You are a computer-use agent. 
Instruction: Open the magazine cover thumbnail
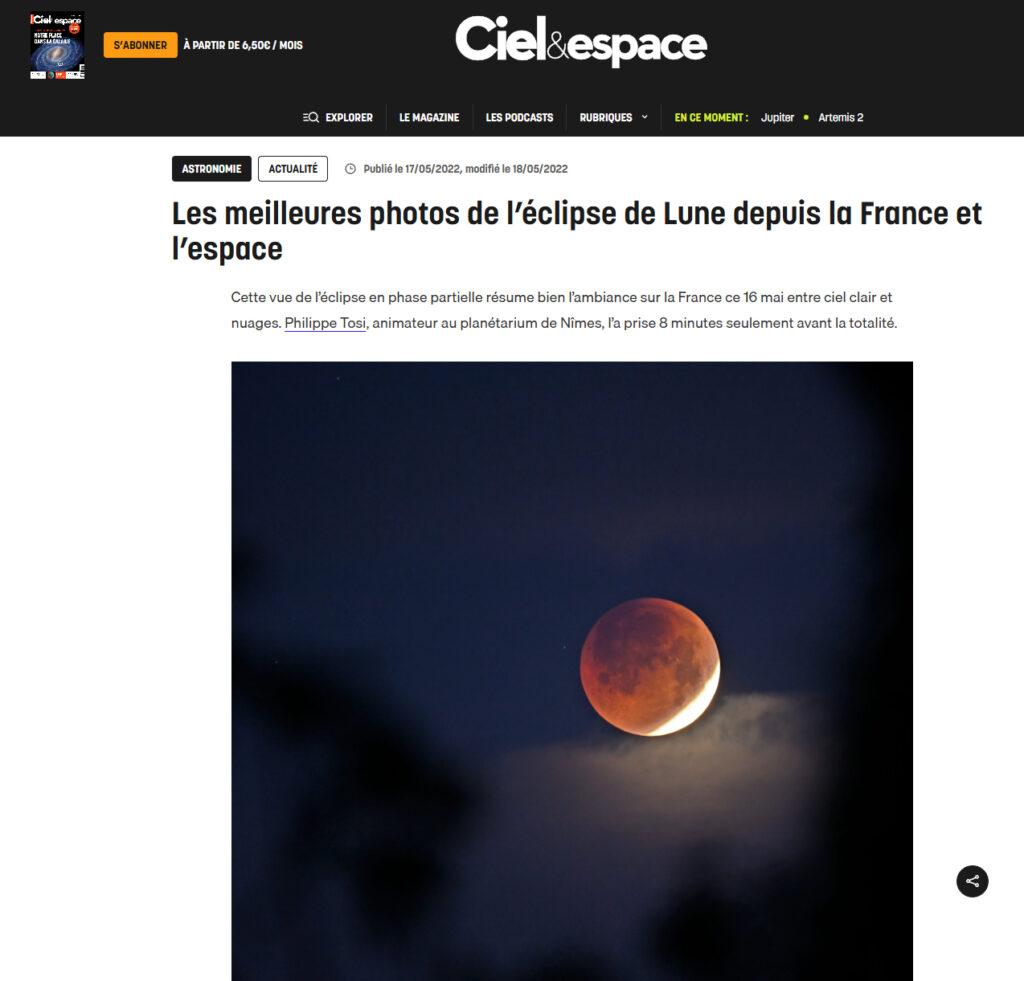[57, 45]
